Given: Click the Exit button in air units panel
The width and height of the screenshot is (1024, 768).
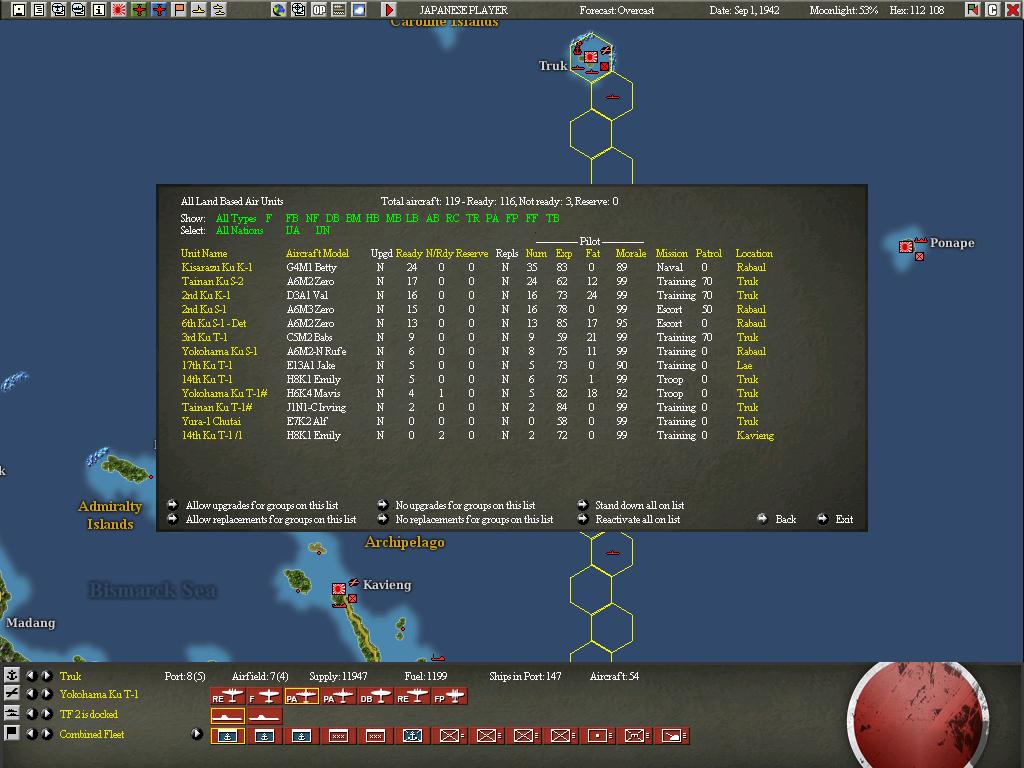Looking at the screenshot, I should tap(844, 519).
